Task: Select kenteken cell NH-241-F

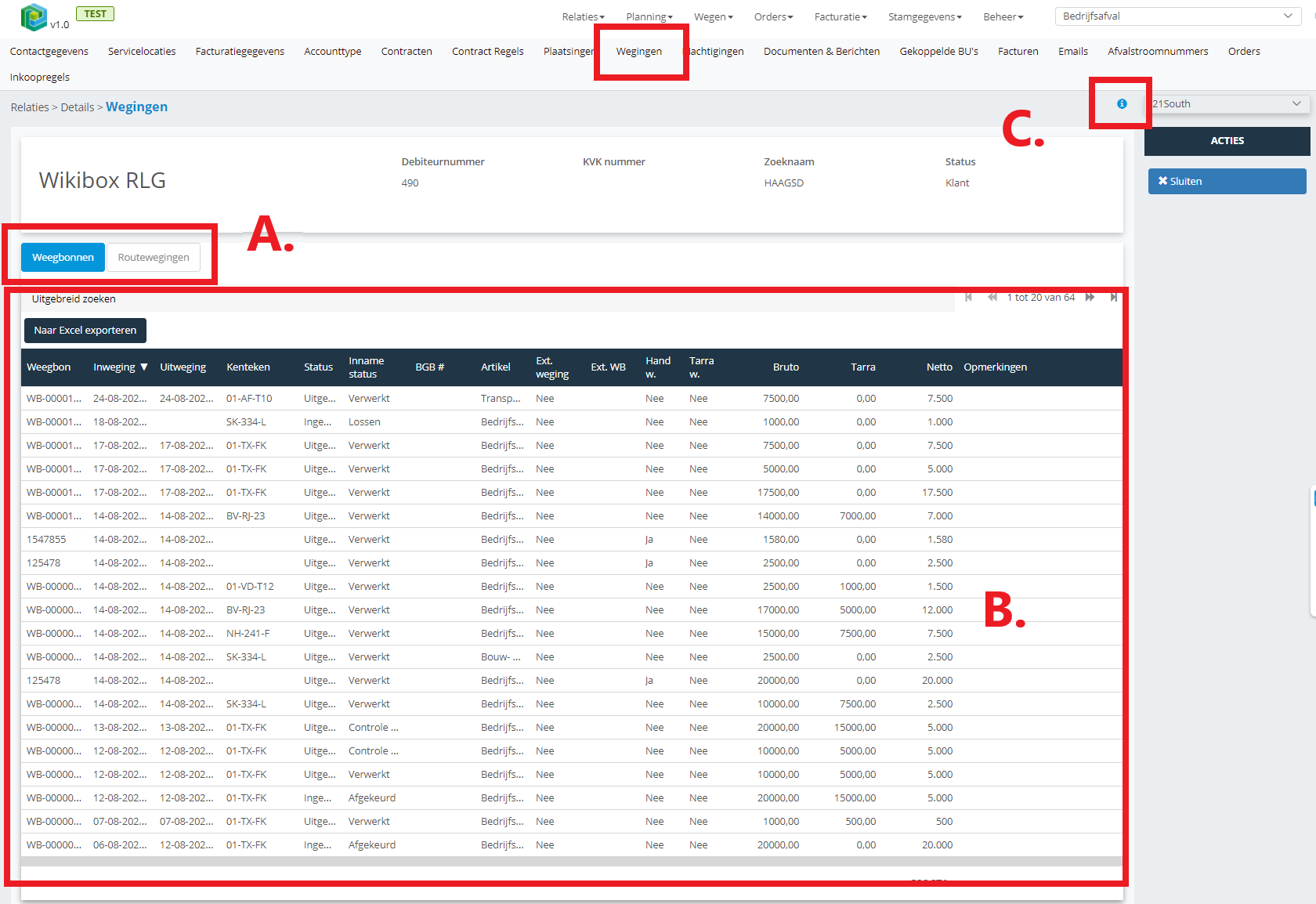Action: click(248, 633)
